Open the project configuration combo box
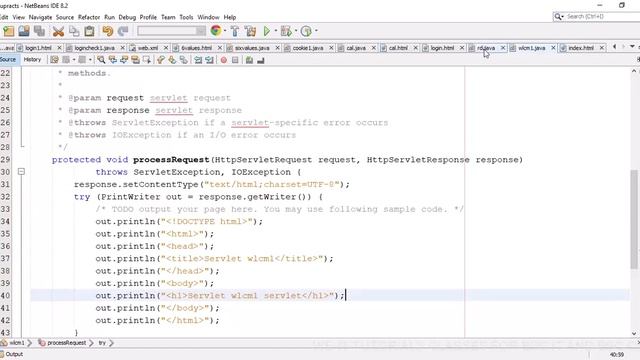 pyautogui.click(x=171, y=31)
